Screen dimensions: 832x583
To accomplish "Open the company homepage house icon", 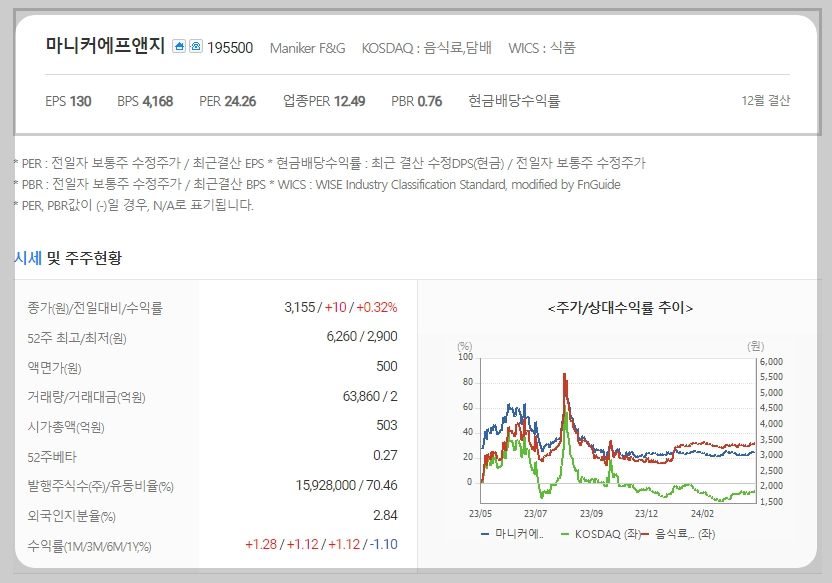I will click(x=179, y=47).
